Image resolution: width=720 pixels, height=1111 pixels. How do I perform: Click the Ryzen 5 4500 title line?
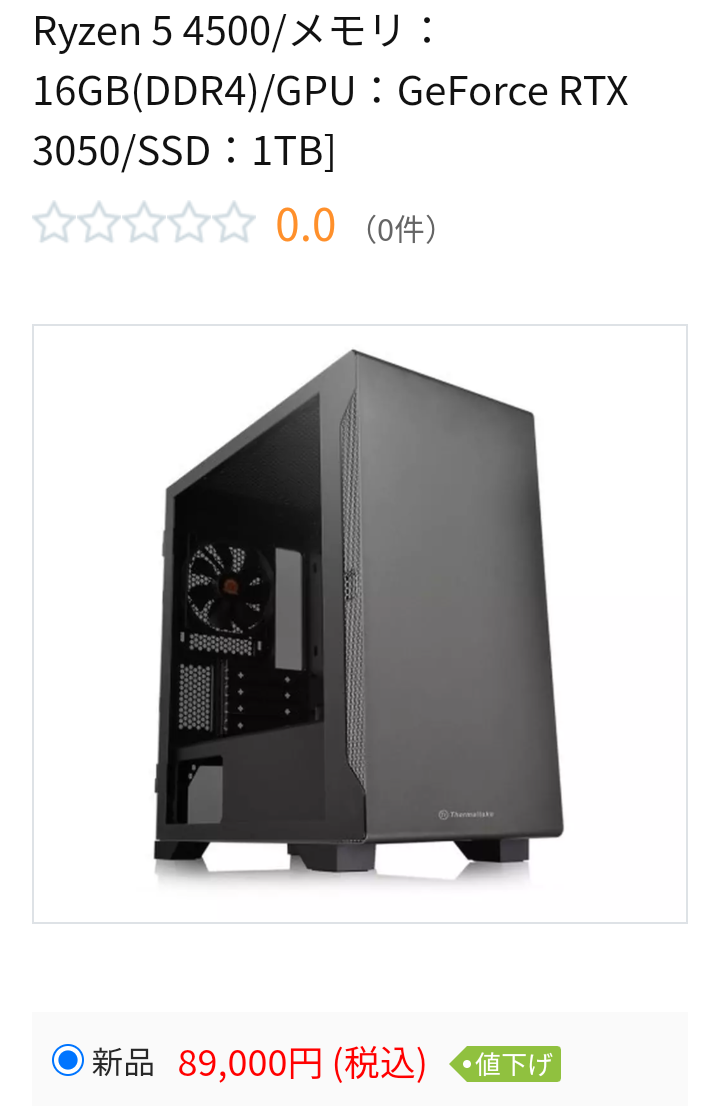(235, 32)
